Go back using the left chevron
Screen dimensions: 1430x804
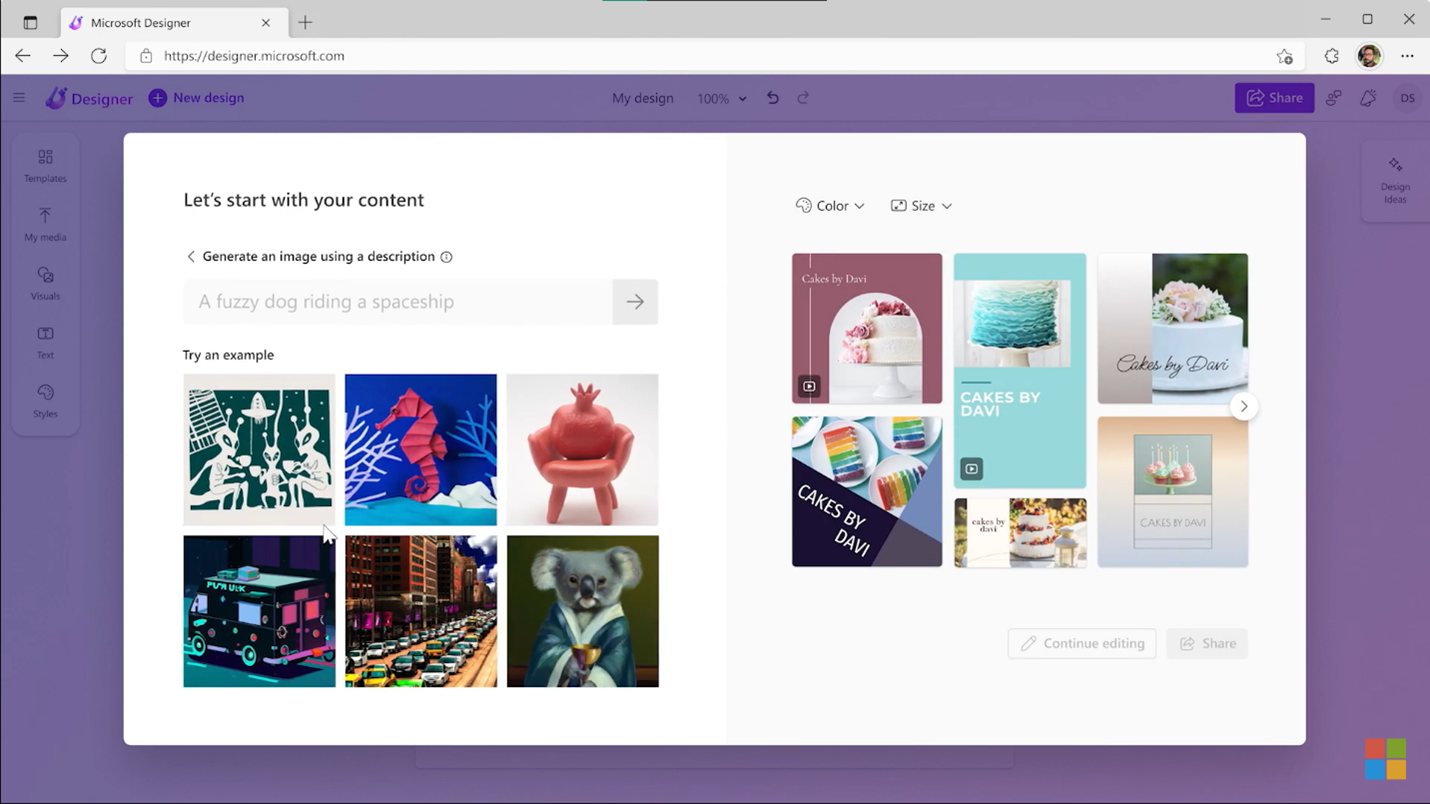(x=191, y=257)
